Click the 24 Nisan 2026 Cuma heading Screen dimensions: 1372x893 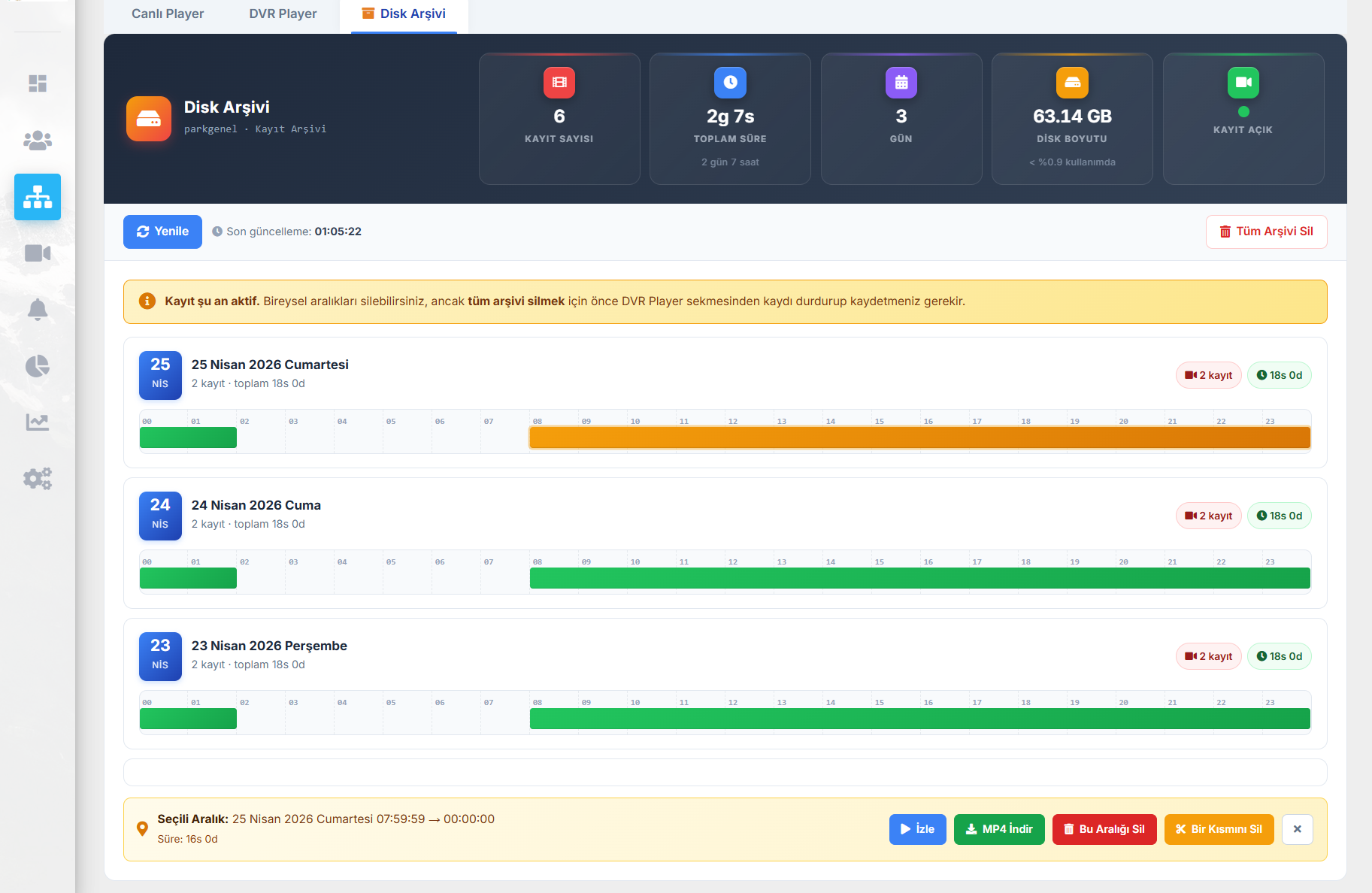[256, 505]
